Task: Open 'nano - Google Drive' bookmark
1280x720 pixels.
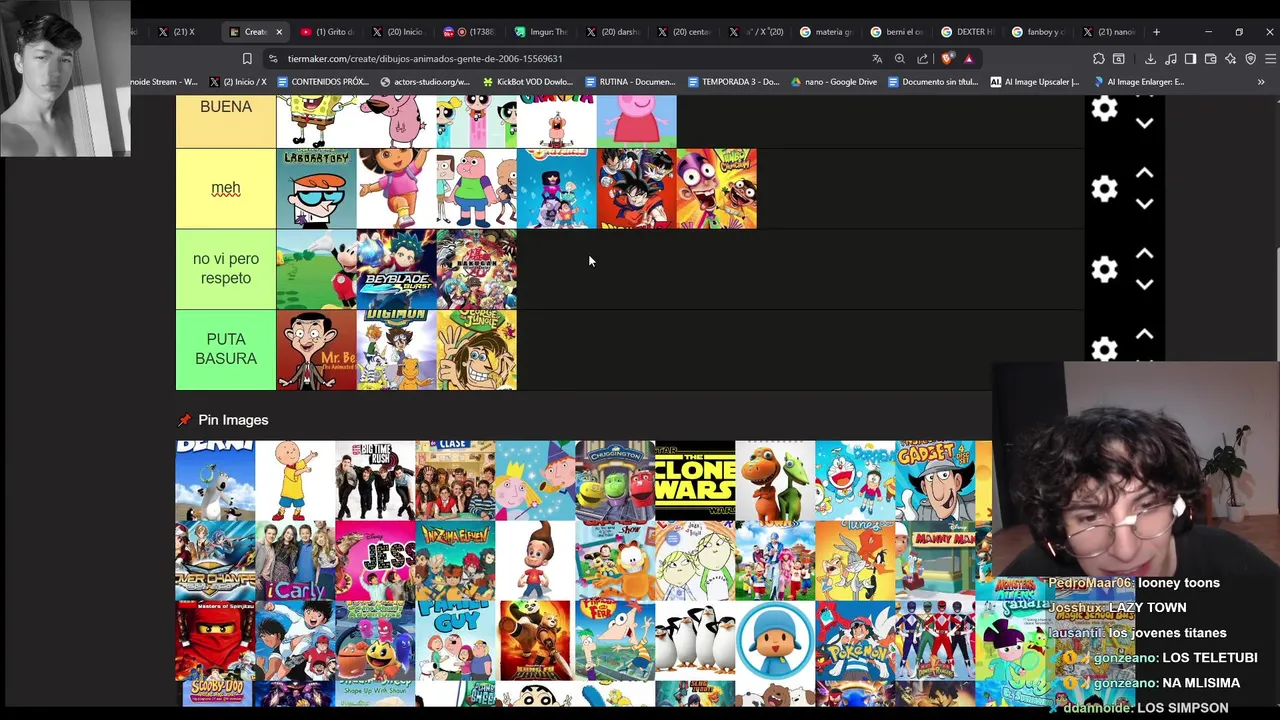Action: (x=833, y=82)
